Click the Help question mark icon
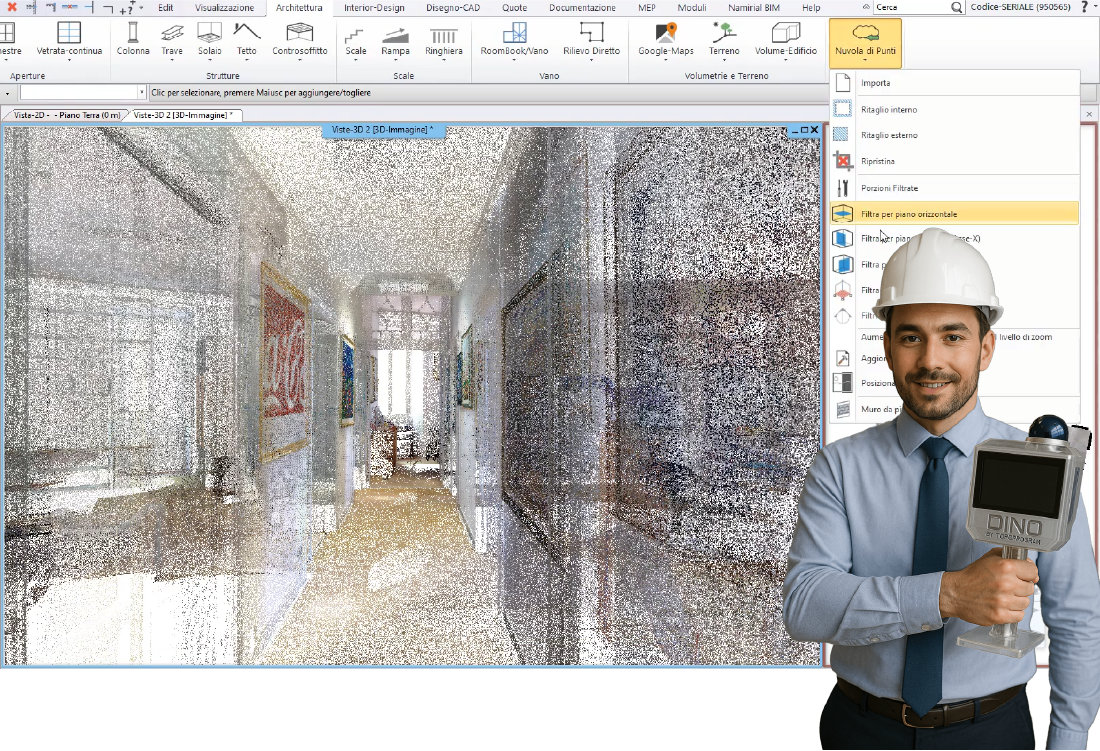Screen dimensions: 1100x751 tap(1084, 7)
